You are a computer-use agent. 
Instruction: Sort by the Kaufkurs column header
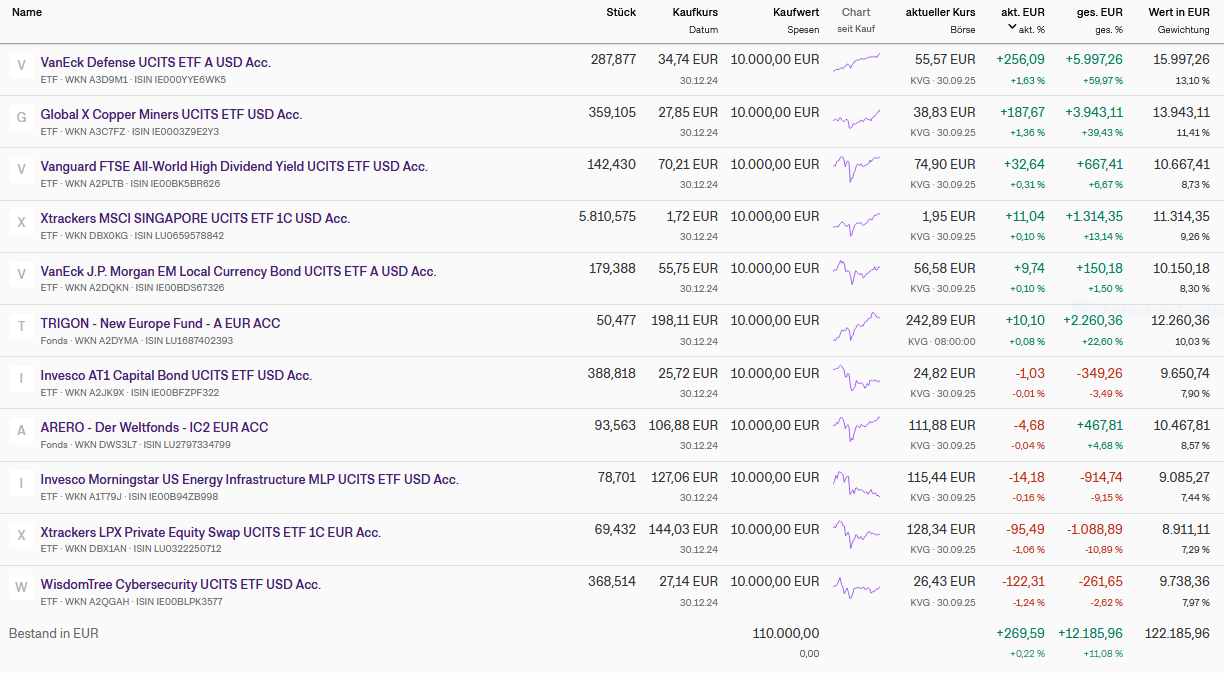[695, 12]
